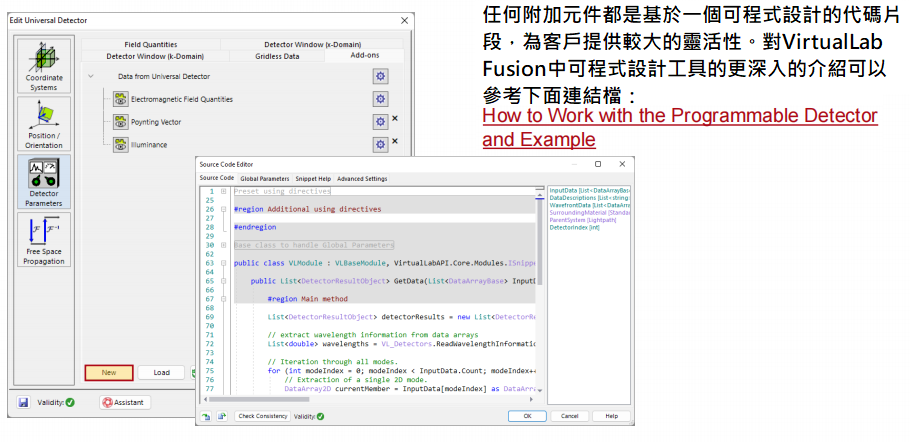Open settings gear for Data from Universal Detector
This screenshot has width=910, height=442.
pos(381,77)
